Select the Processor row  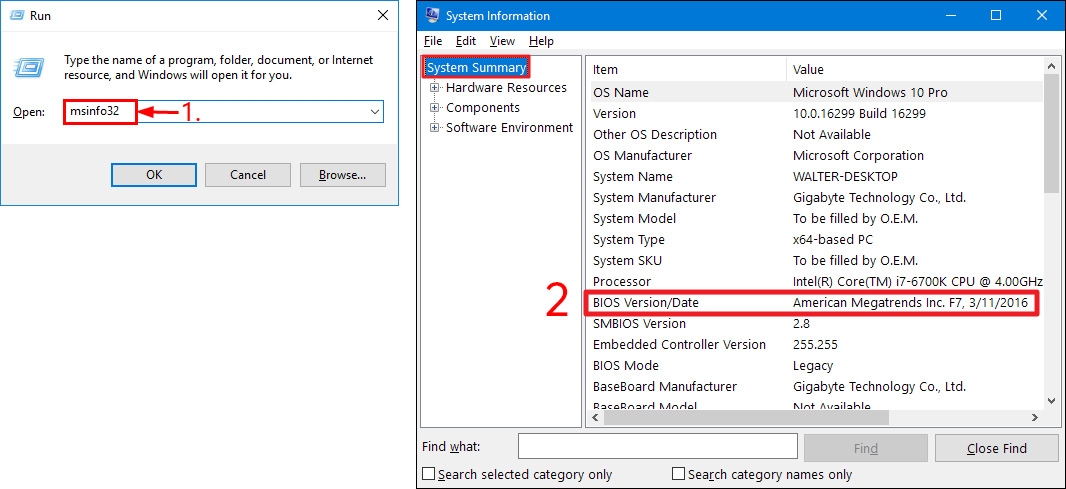tap(815, 282)
